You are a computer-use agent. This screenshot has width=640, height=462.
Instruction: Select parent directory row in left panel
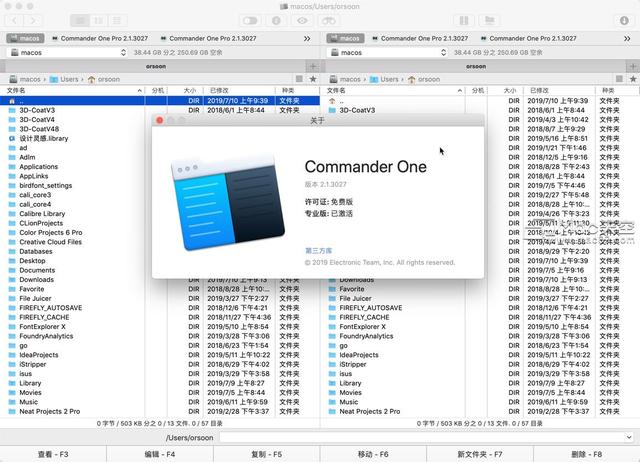pos(160,100)
